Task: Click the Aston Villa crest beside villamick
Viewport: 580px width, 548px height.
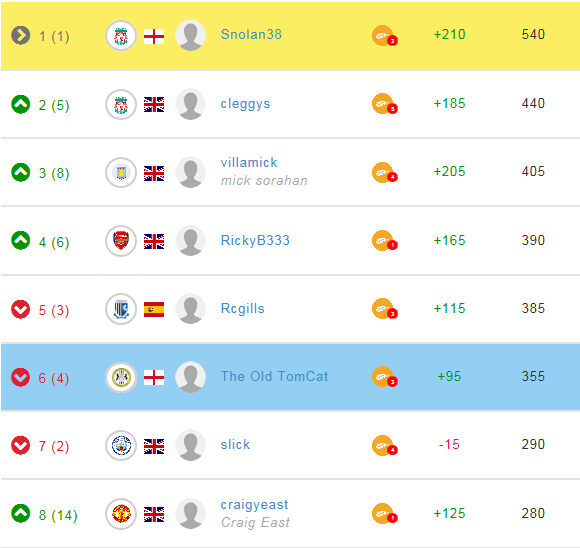Action: (x=121, y=173)
